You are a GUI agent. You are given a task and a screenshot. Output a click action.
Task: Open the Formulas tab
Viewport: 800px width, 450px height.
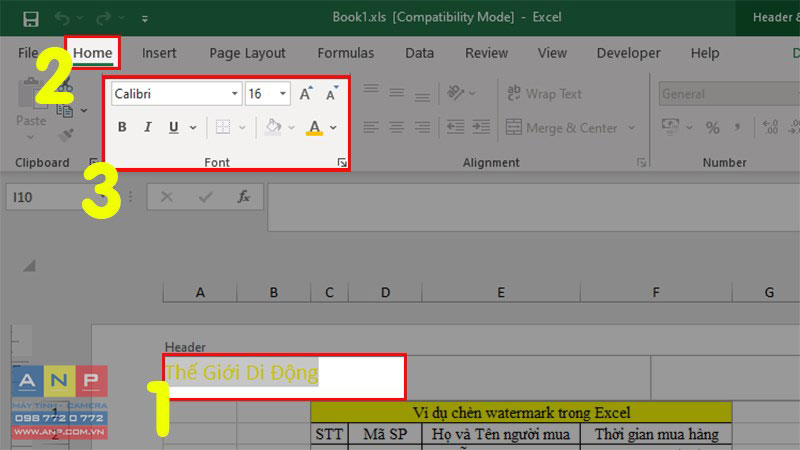pos(345,53)
